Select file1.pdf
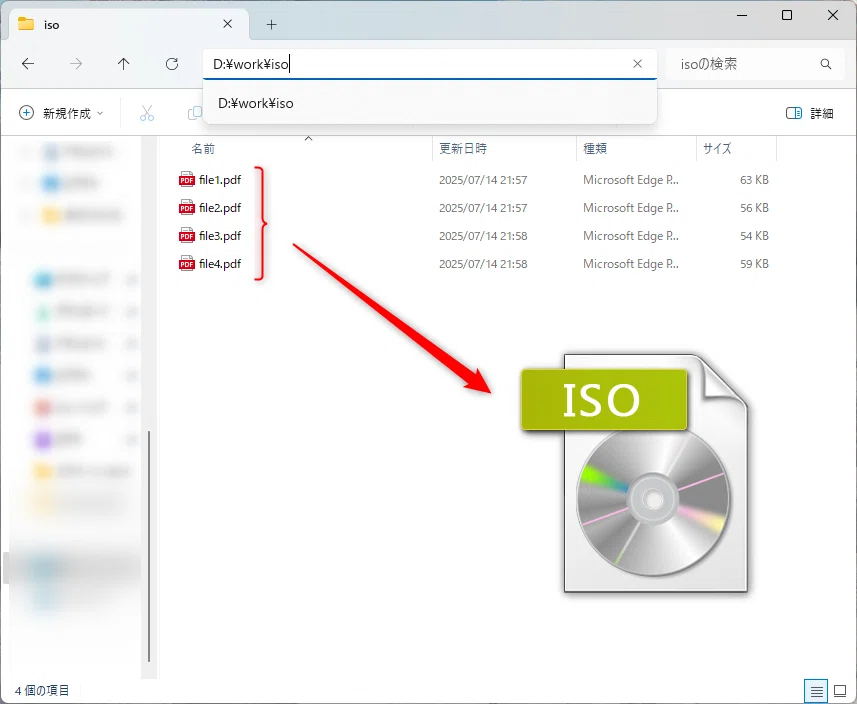The image size is (857, 704). (220, 180)
